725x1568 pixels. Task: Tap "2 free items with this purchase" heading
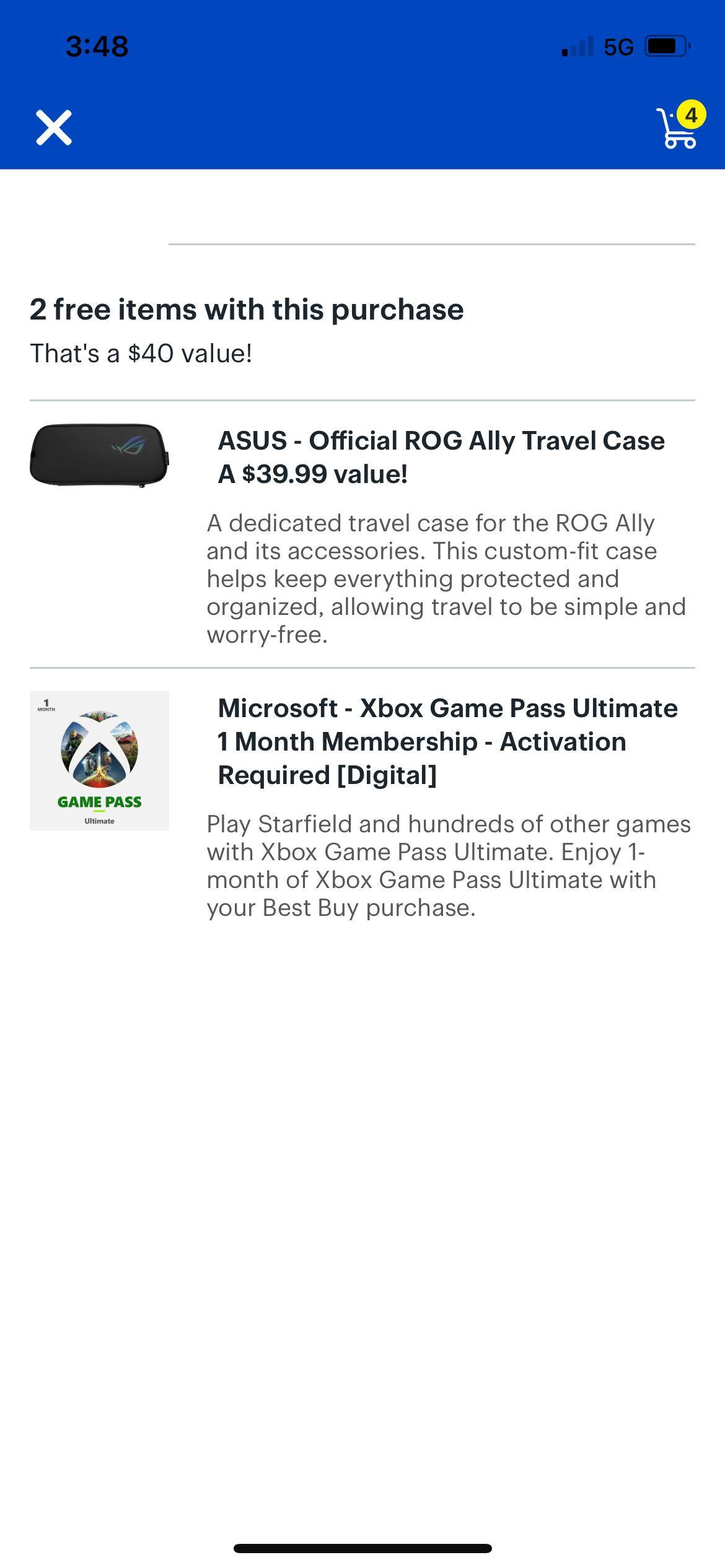tap(247, 309)
